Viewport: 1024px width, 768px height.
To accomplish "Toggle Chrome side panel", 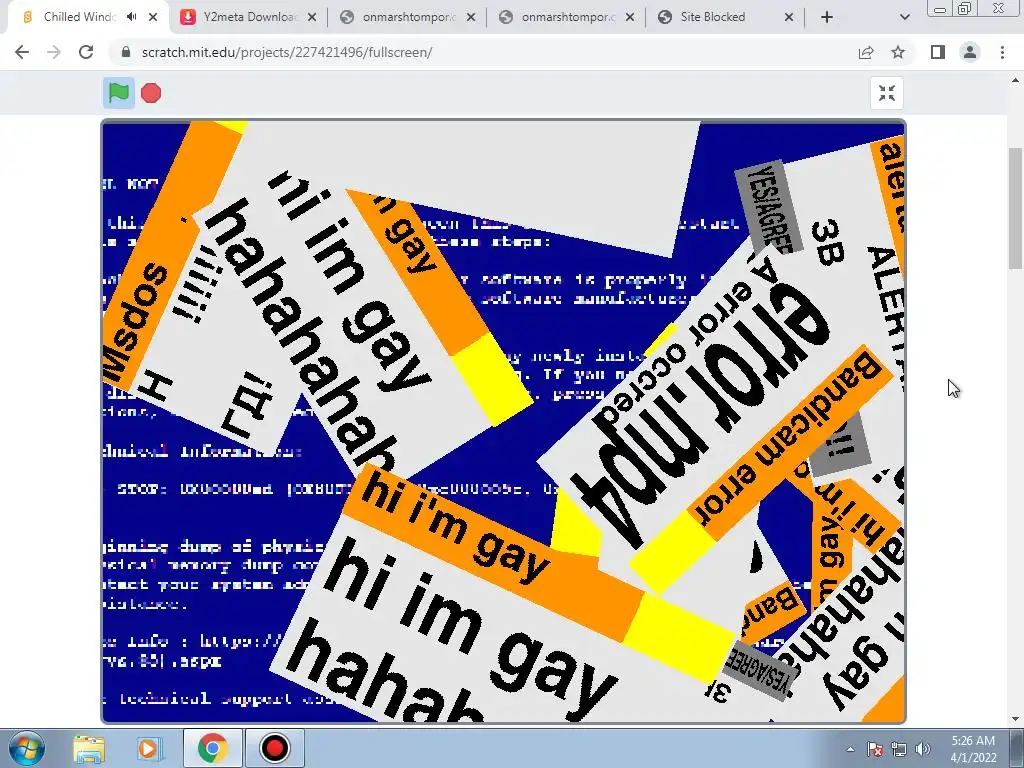I will (938, 52).
